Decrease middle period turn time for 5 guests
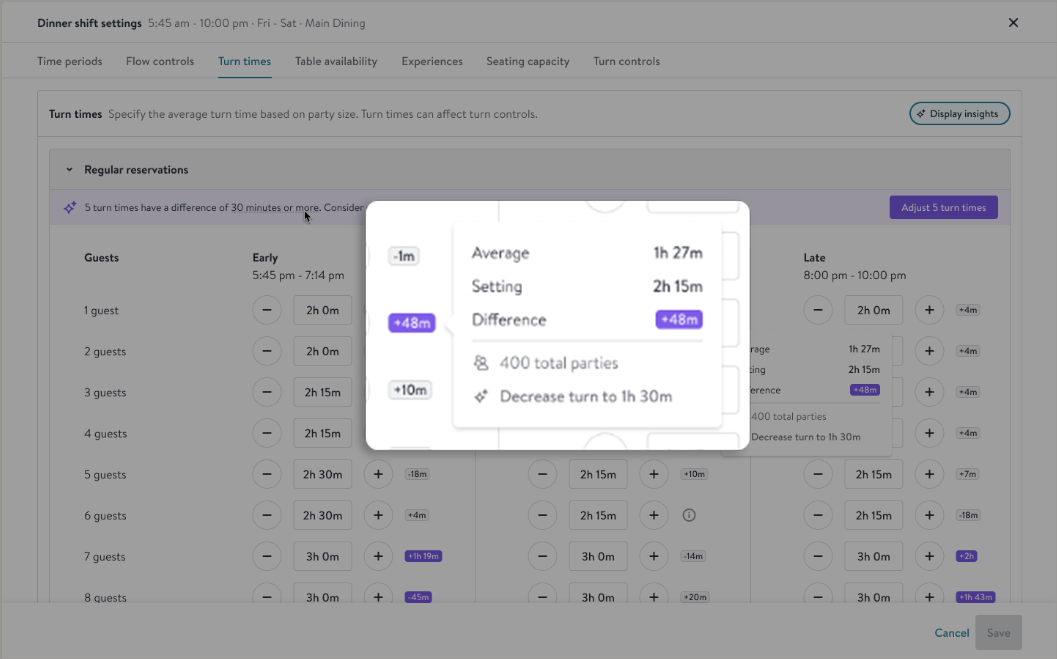 coord(543,474)
